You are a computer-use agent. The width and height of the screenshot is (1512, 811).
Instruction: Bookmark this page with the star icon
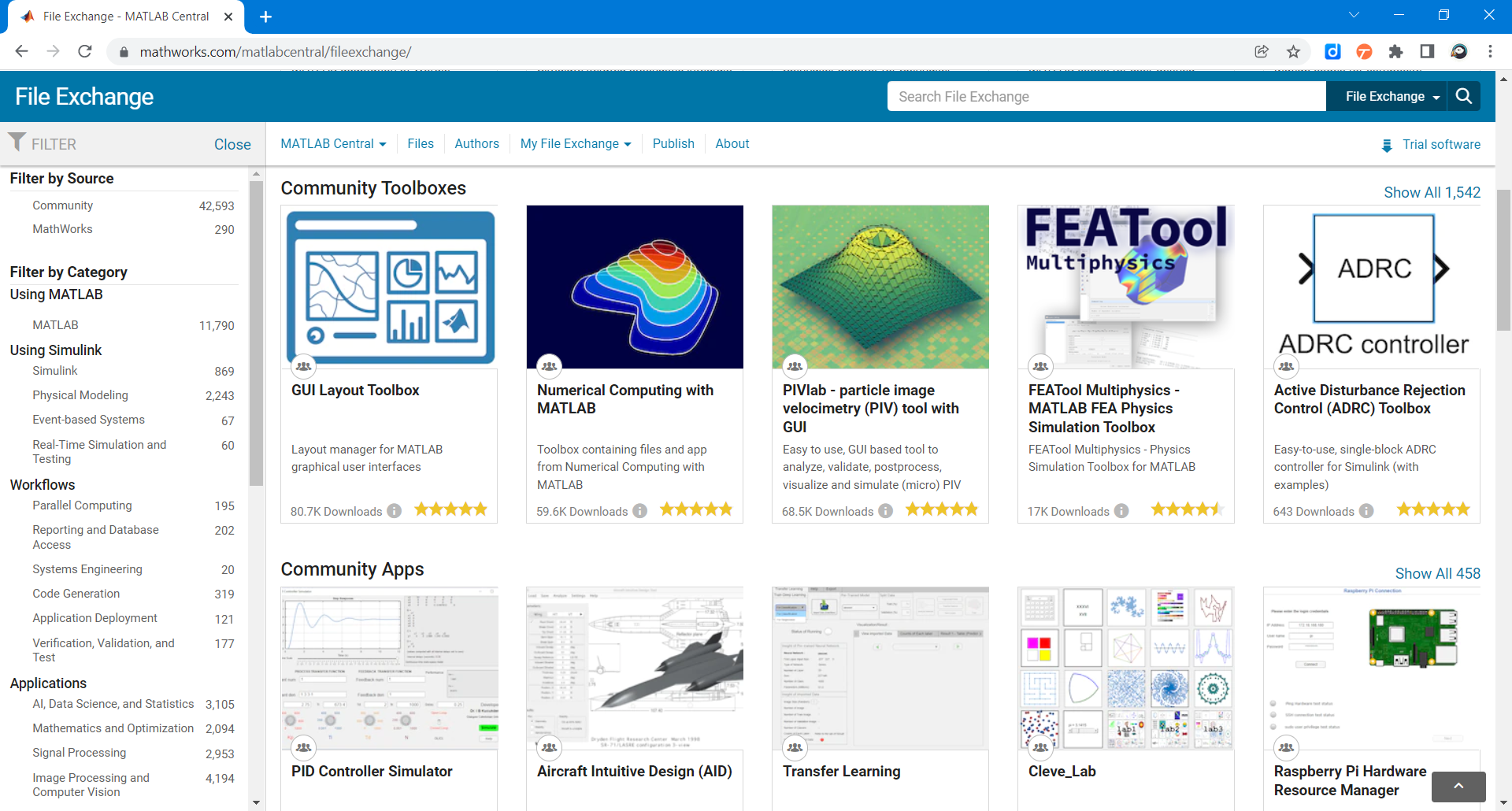pyautogui.click(x=1293, y=51)
